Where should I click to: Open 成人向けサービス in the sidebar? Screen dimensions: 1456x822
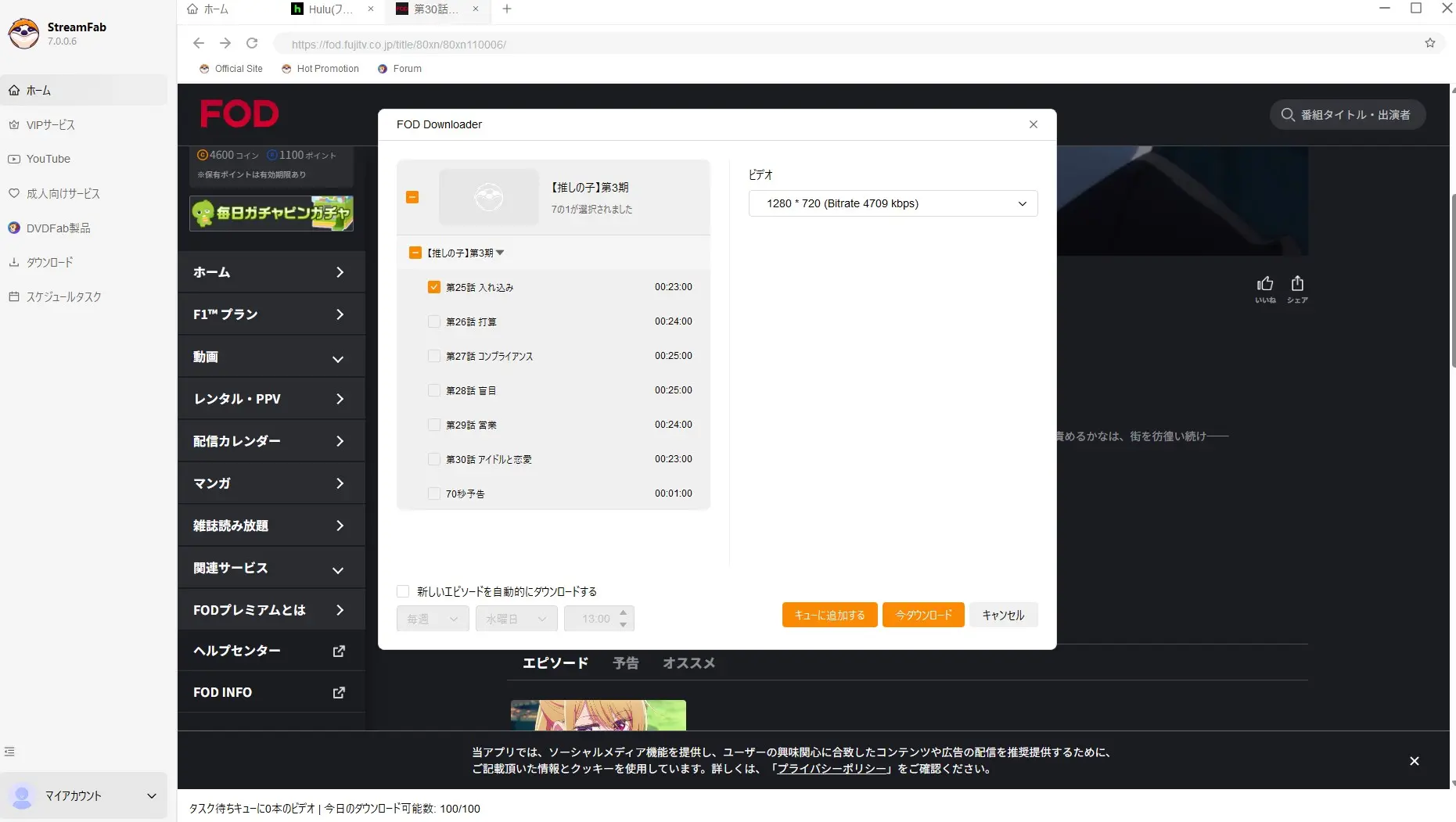tap(84, 193)
